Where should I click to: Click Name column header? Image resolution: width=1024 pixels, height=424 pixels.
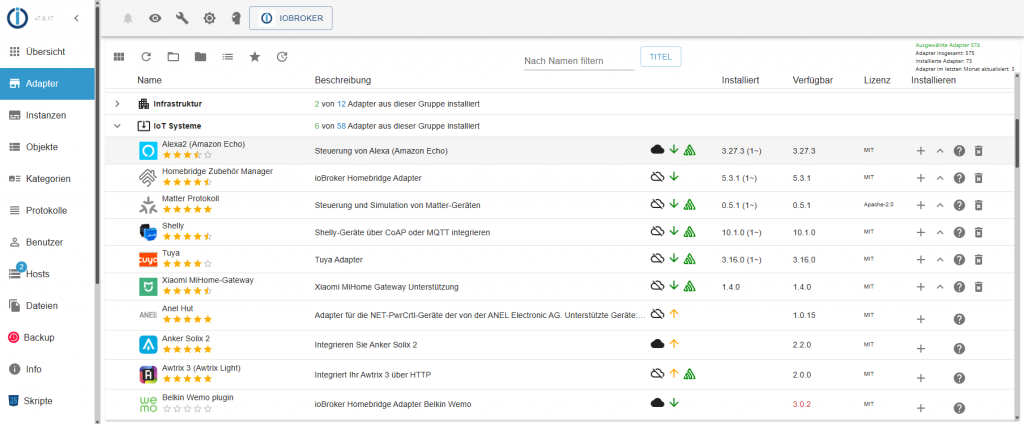(x=149, y=80)
